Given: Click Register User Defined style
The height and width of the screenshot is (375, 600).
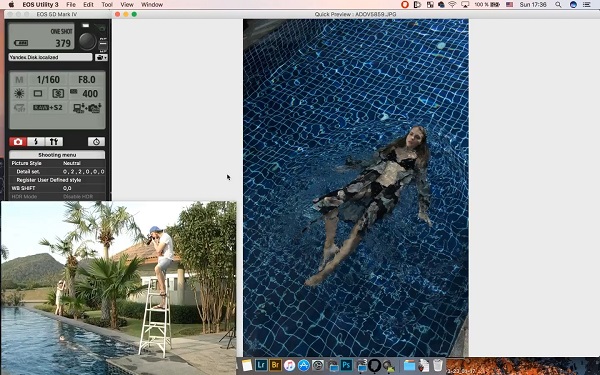Looking at the screenshot, I should click(49, 180).
